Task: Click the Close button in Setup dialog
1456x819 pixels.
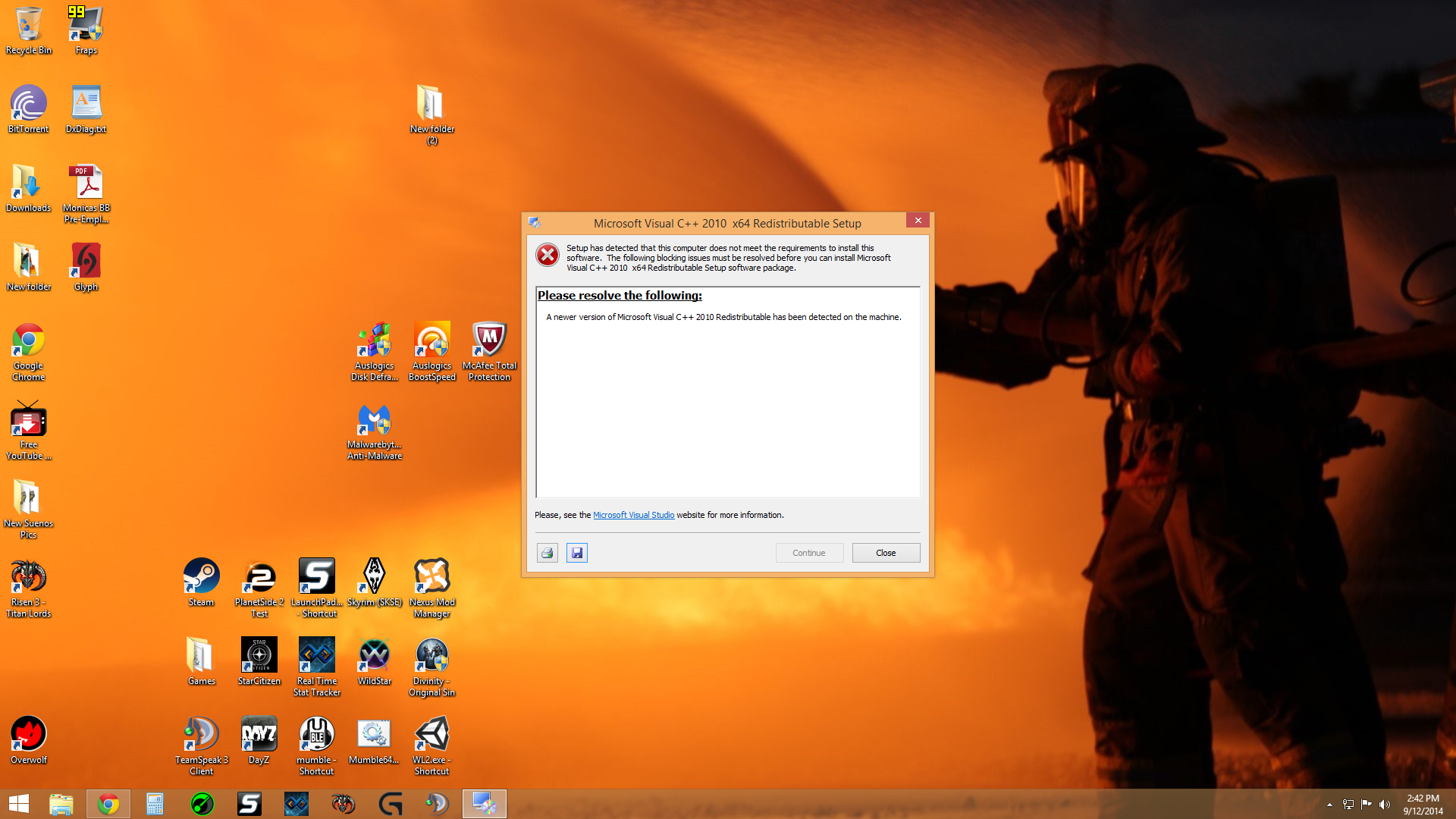Action: pyautogui.click(x=886, y=553)
